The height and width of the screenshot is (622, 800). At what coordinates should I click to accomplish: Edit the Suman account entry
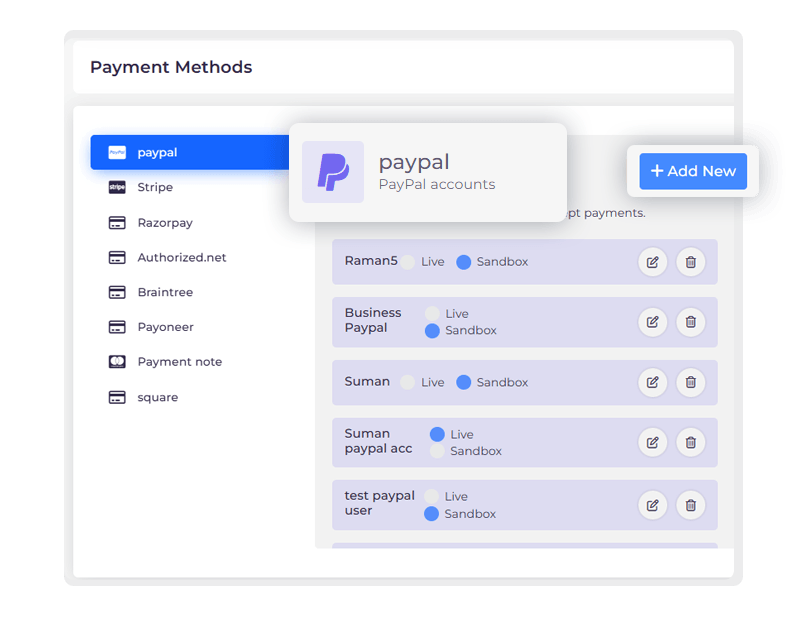(652, 382)
